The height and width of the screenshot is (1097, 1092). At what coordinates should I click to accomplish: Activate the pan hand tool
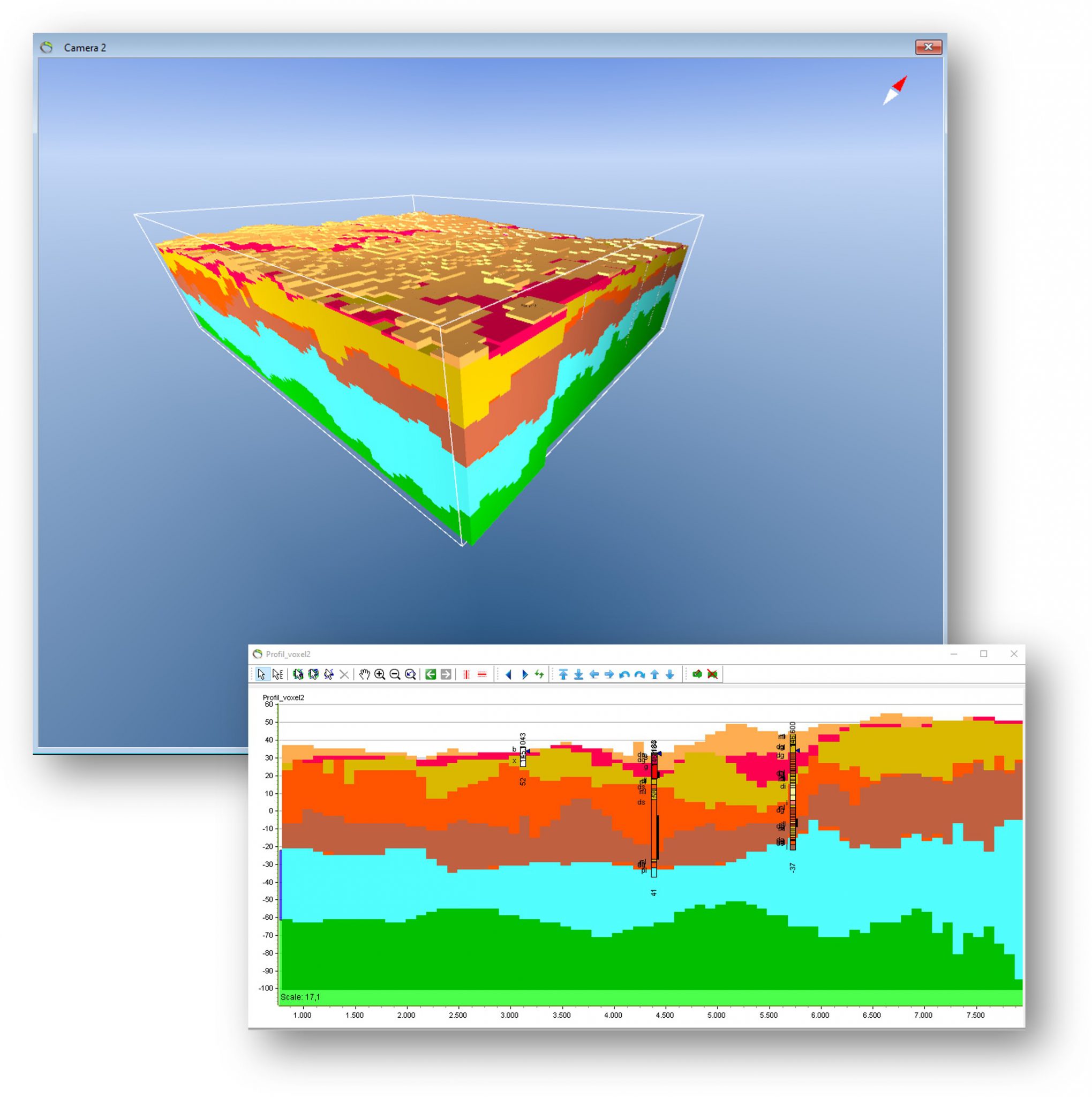tap(364, 675)
